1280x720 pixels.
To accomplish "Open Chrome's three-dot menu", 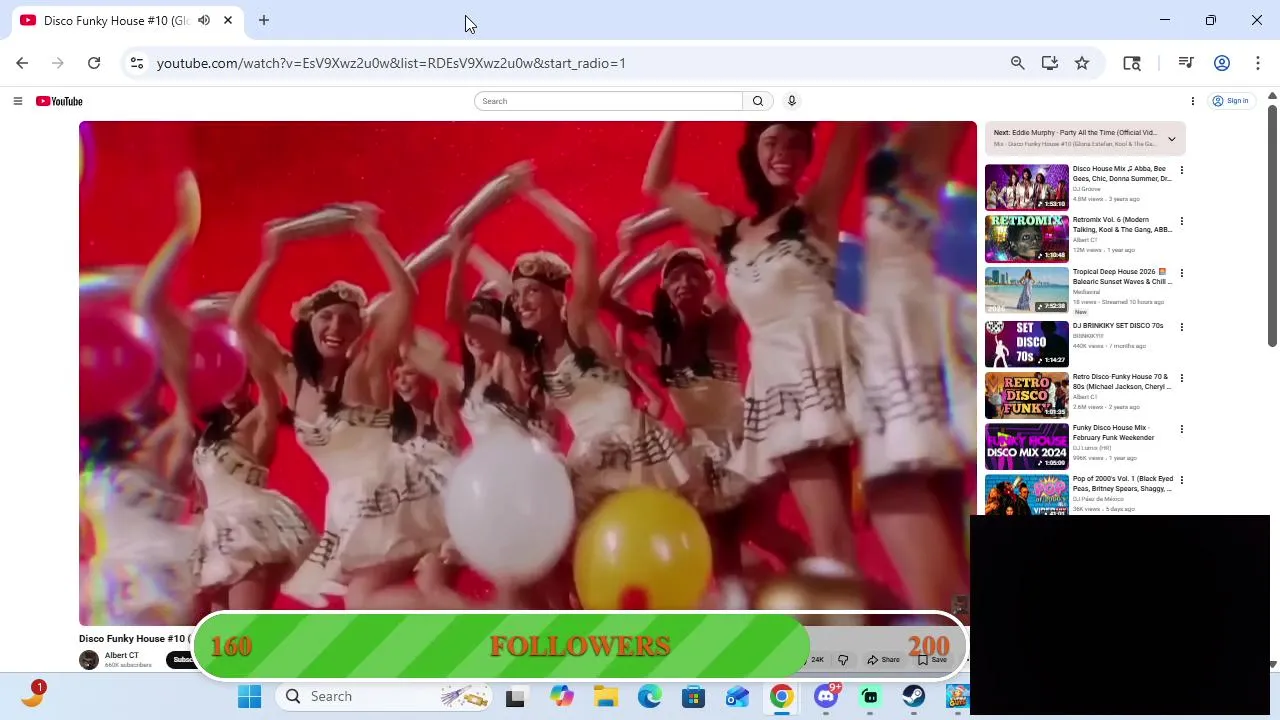I will pyautogui.click(x=1258, y=63).
